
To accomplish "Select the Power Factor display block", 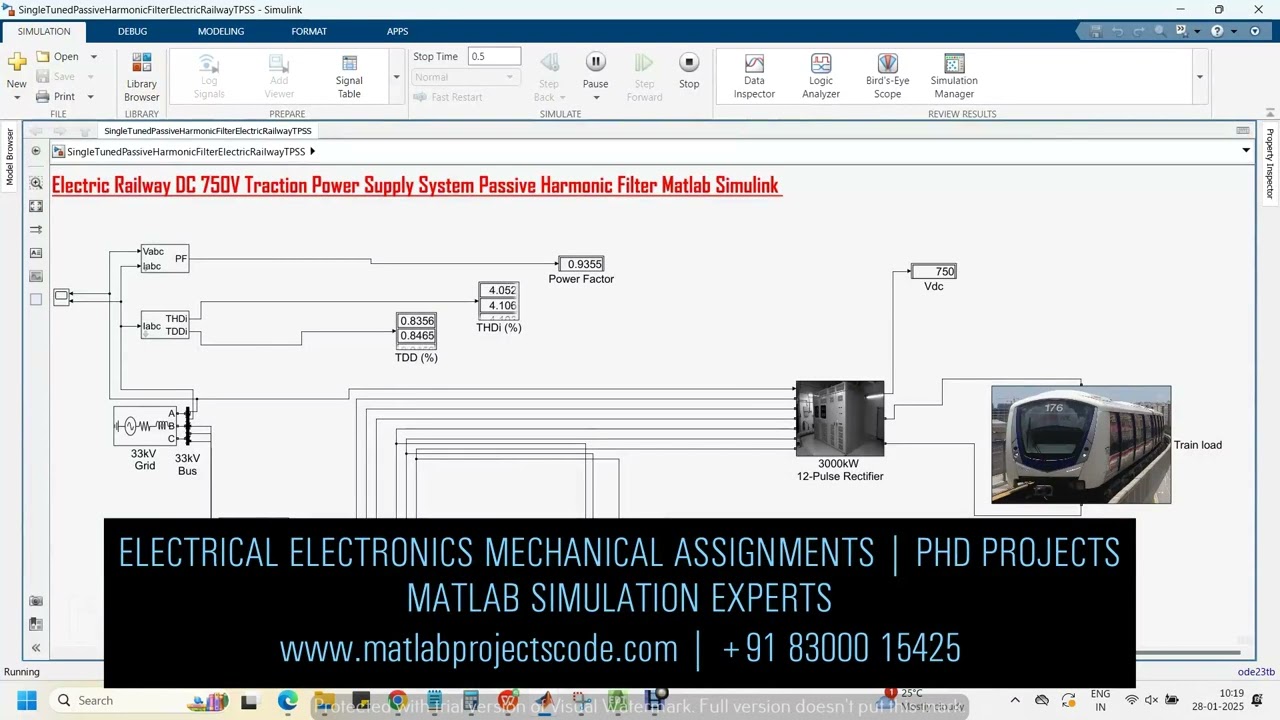I will 581,264.
